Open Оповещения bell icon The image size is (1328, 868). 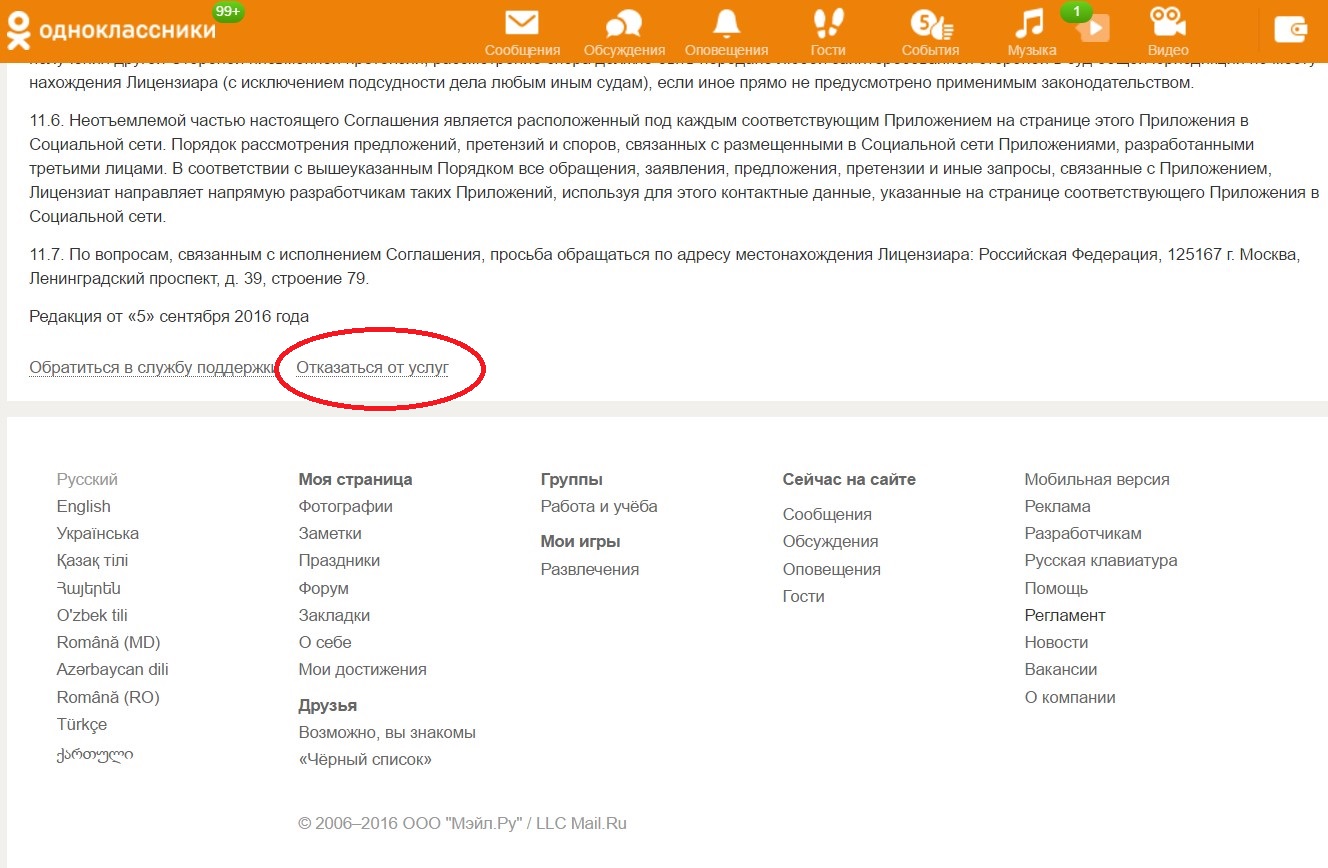[x=726, y=23]
